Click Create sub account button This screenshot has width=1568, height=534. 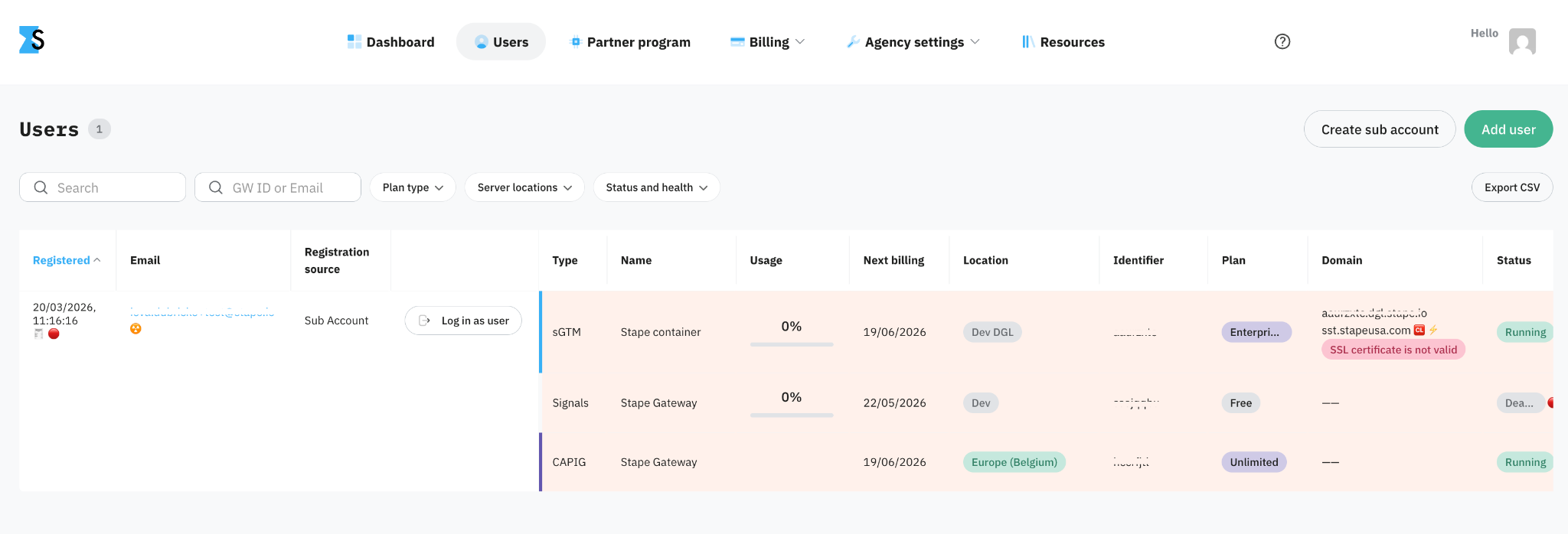click(1380, 129)
